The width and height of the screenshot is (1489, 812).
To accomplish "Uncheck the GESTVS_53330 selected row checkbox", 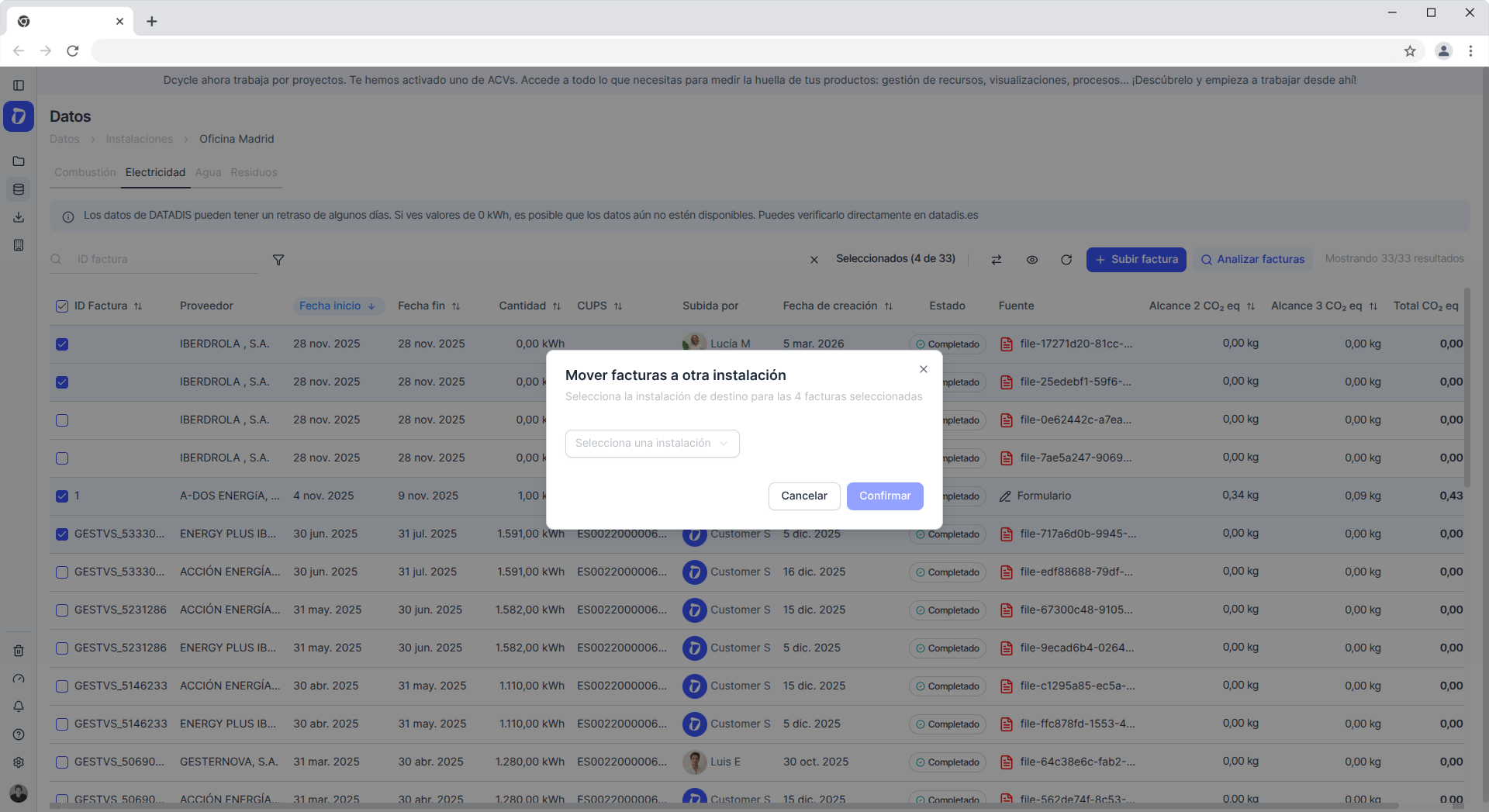I will click(61, 534).
